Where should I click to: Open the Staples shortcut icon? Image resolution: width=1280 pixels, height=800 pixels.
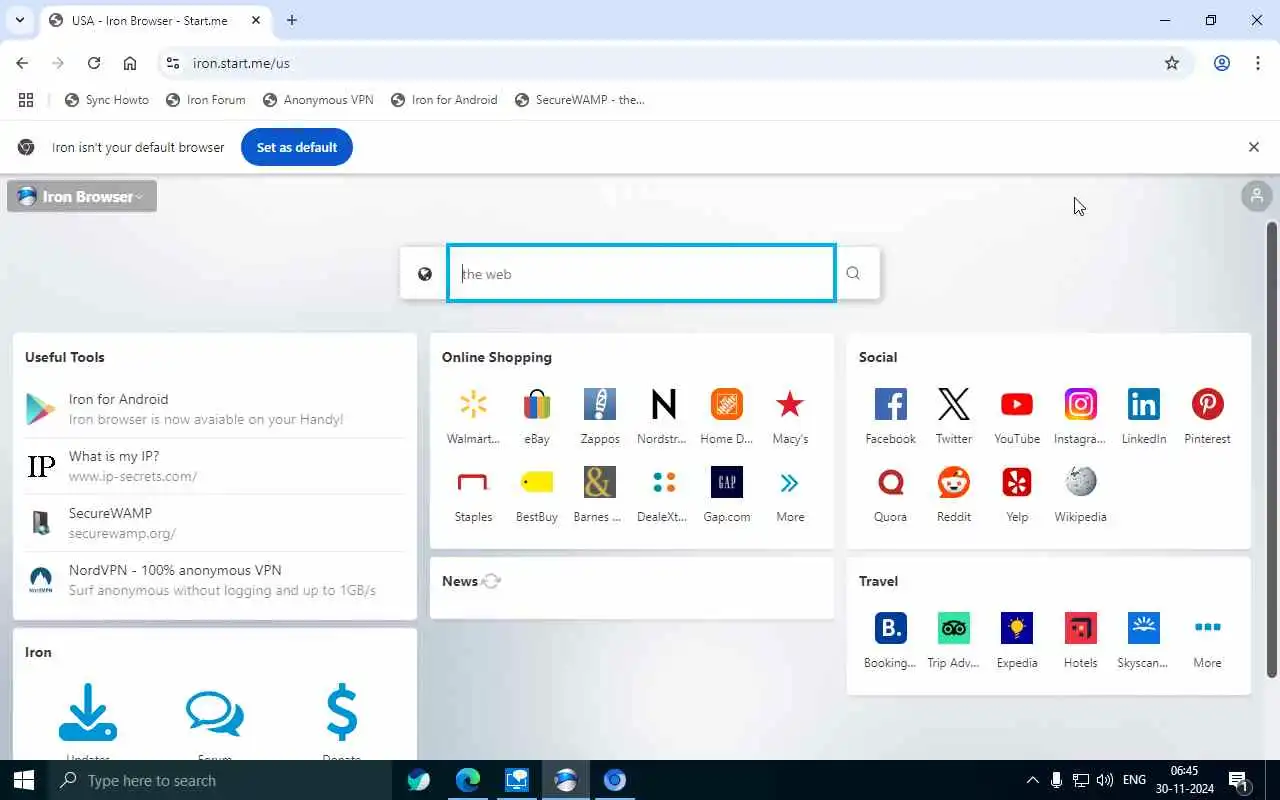tap(473, 482)
